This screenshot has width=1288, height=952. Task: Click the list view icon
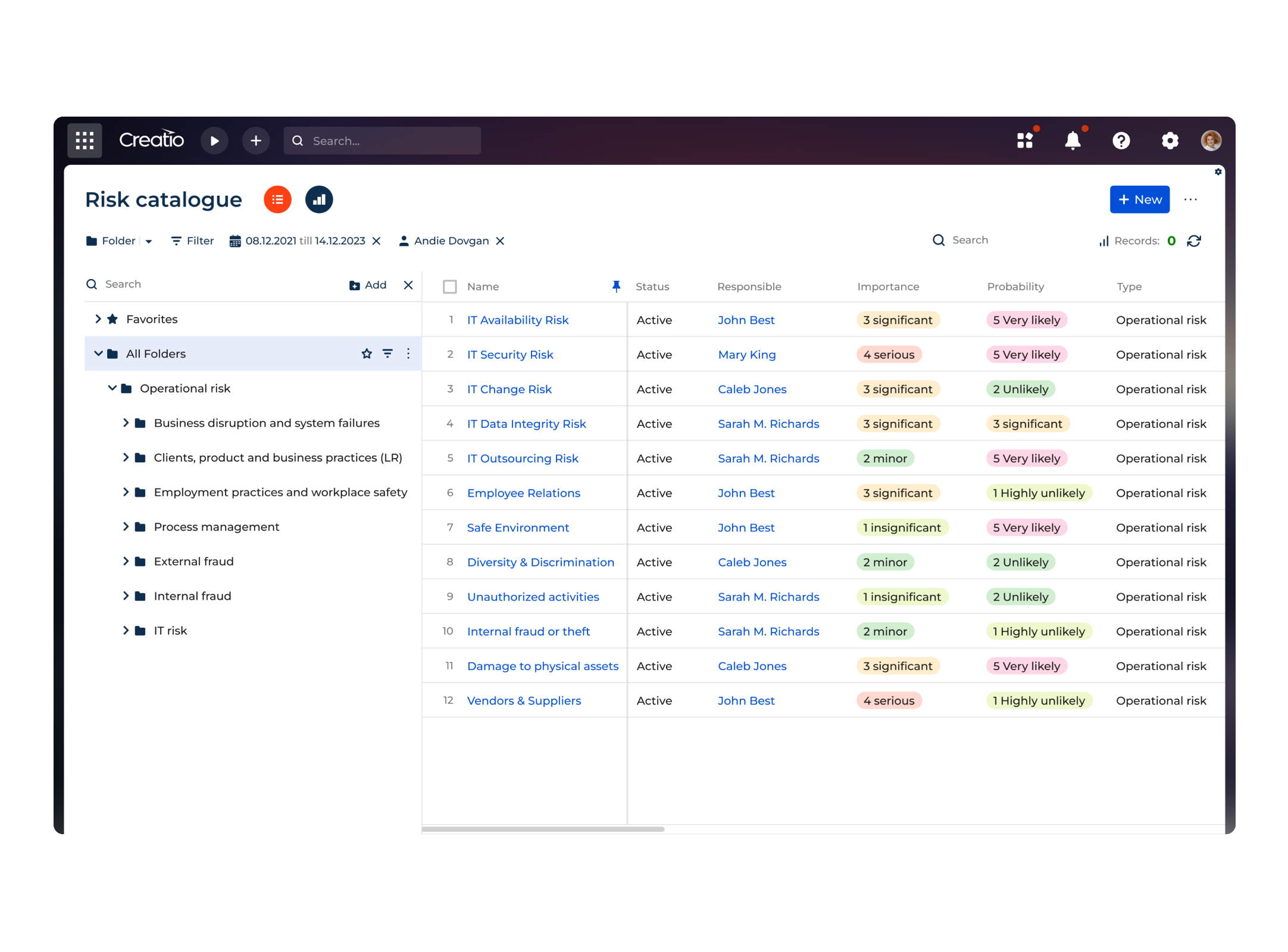point(277,199)
